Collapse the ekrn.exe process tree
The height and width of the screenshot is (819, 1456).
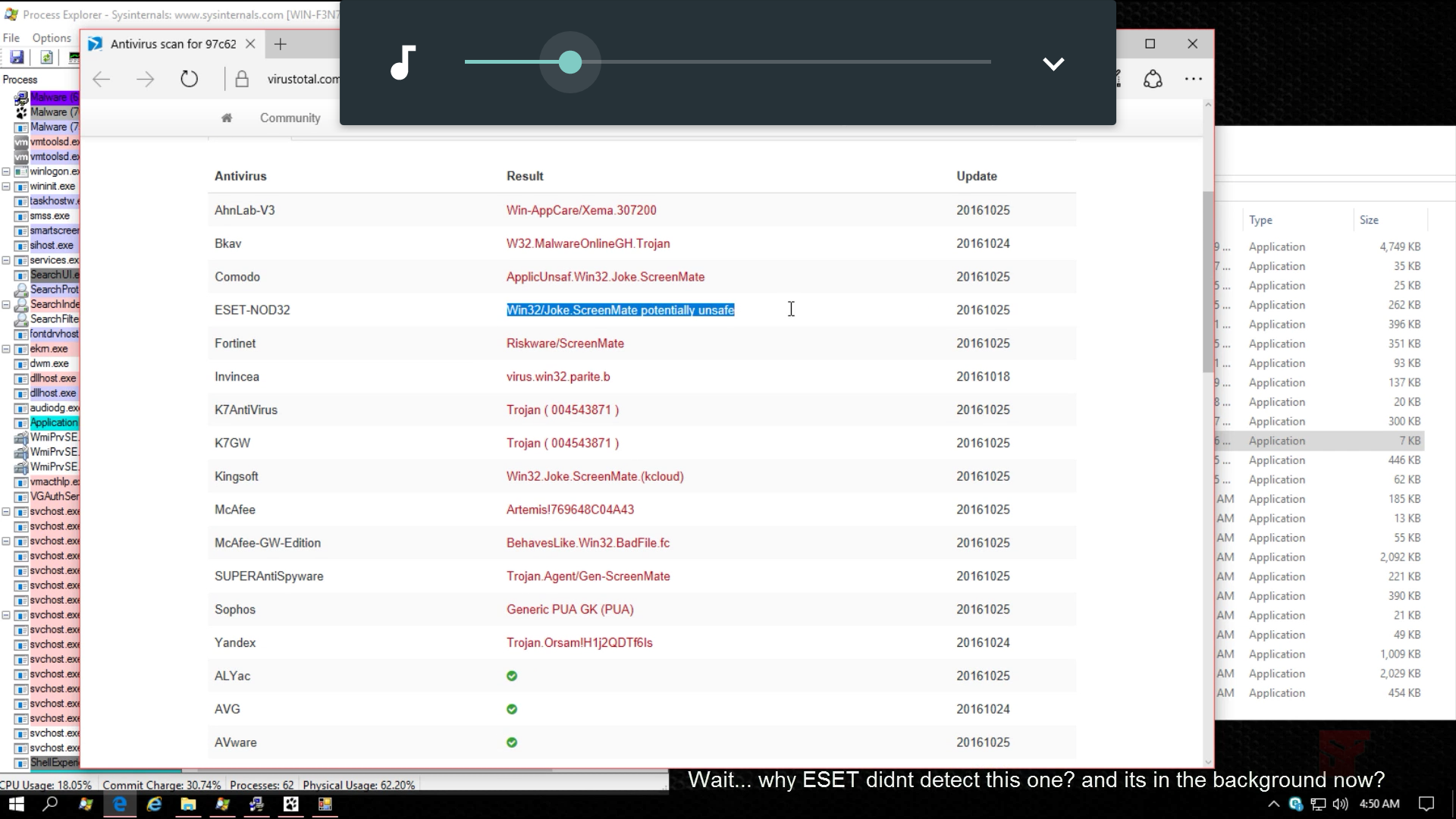point(6,349)
